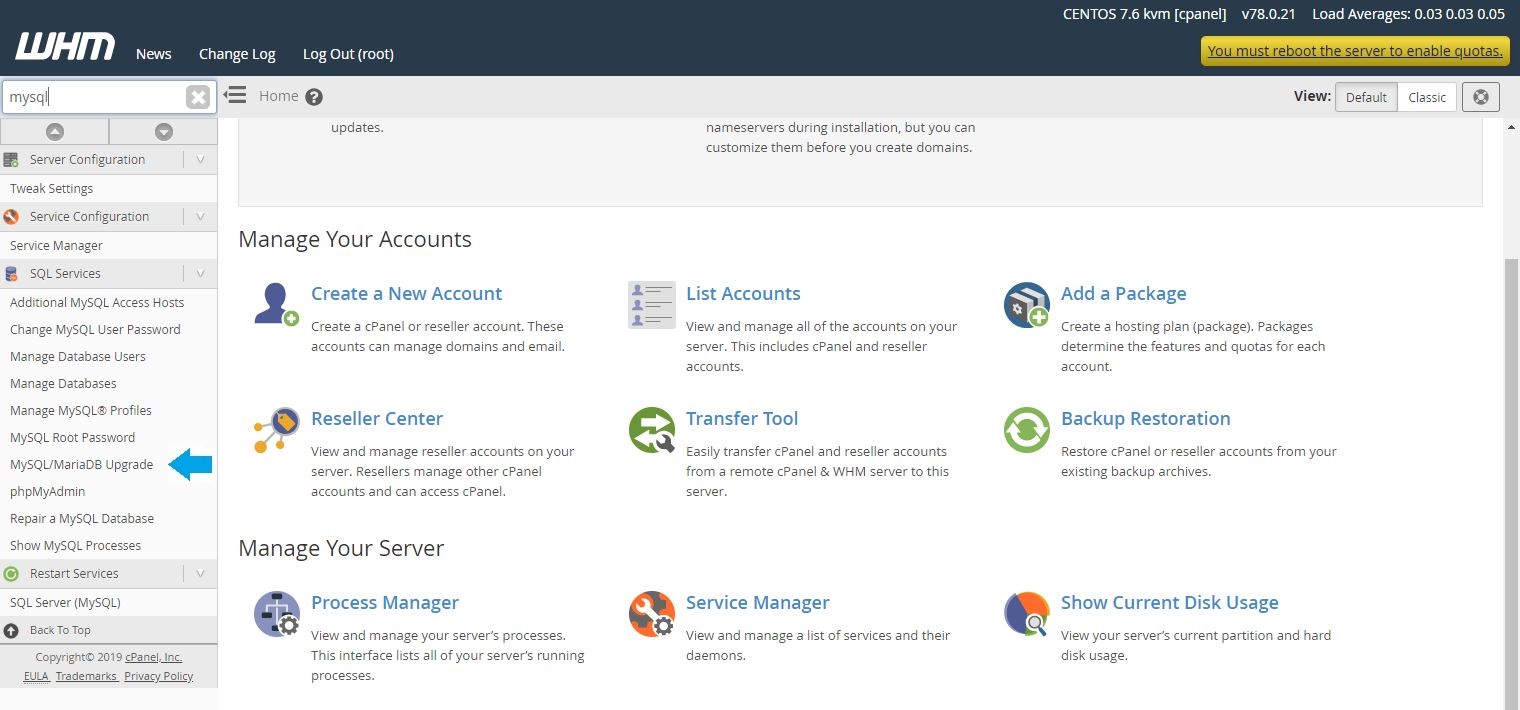This screenshot has width=1520, height=710.
Task: Click the Restart Services green icon
Action: (x=11, y=574)
